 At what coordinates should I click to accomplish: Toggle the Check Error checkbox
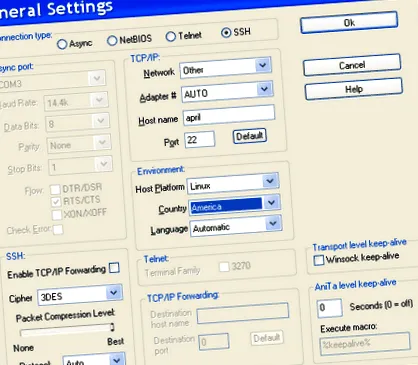tap(58, 230)
